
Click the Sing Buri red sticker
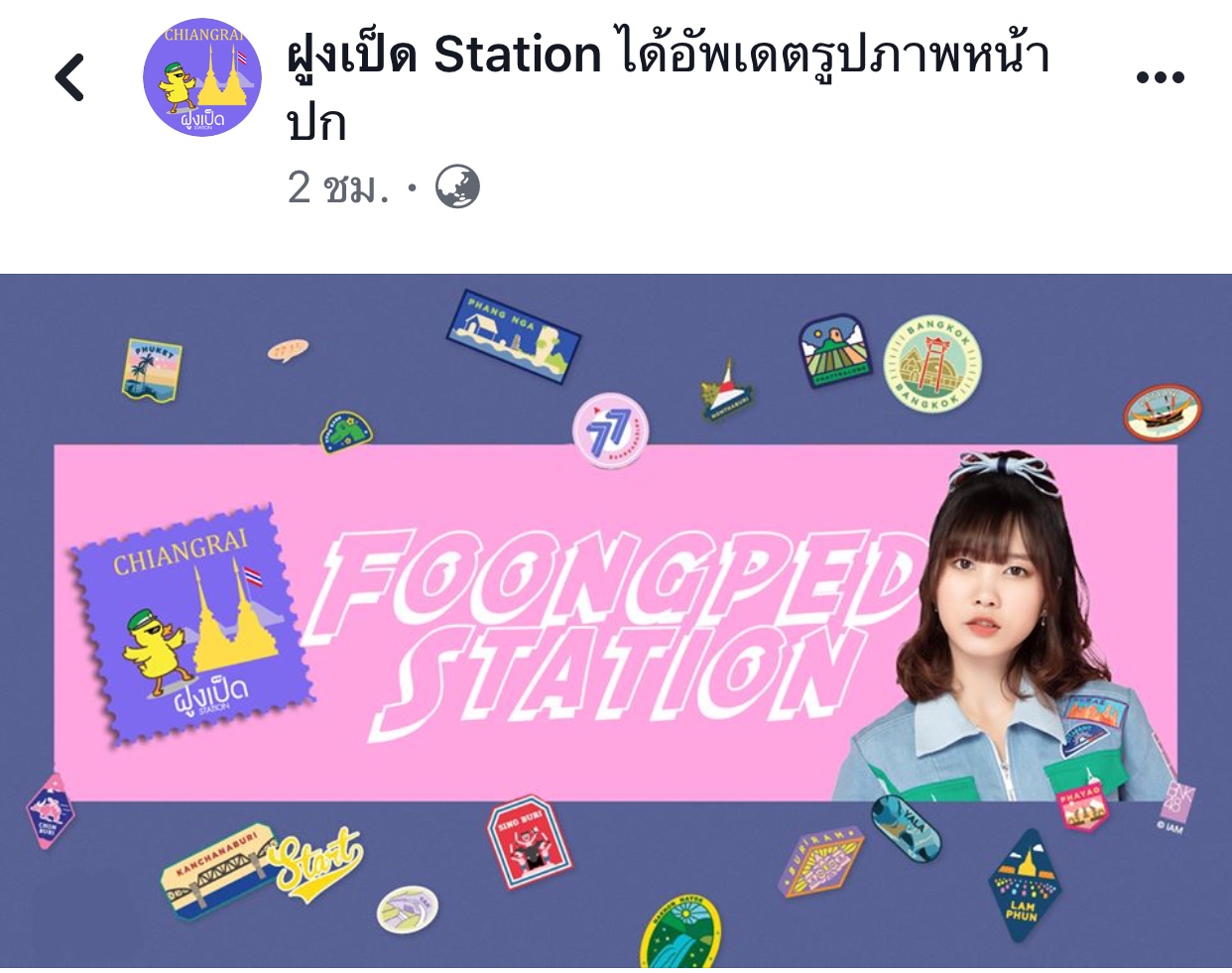point(529,842)
